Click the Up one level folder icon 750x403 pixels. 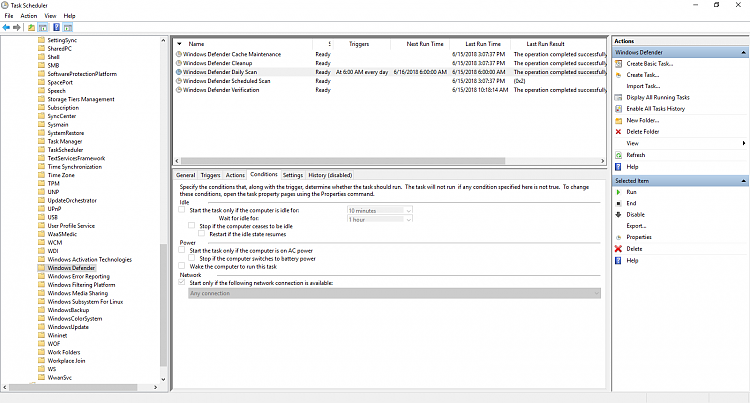click(x=31, y=27)
